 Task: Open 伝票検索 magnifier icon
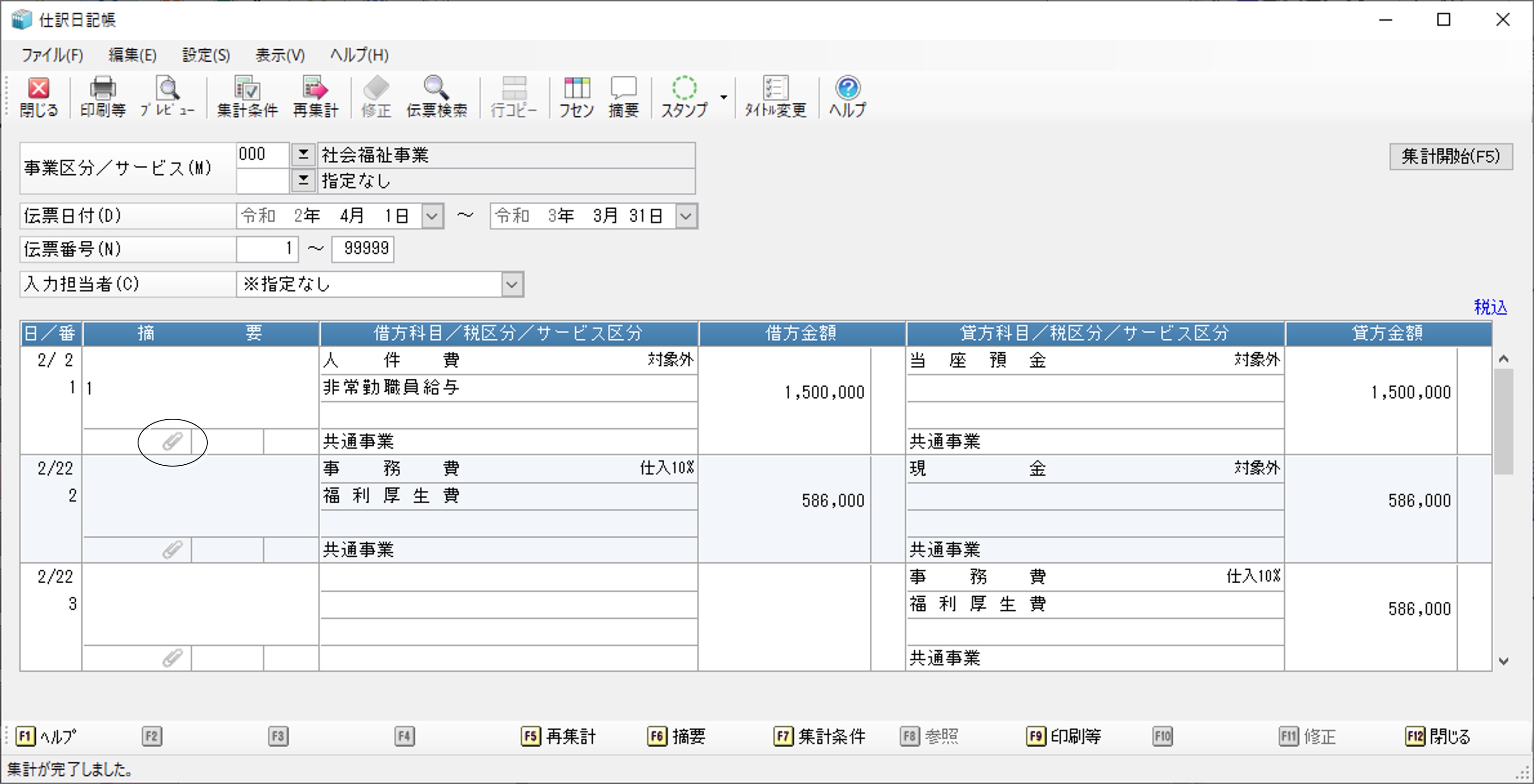tap(436, 97)
